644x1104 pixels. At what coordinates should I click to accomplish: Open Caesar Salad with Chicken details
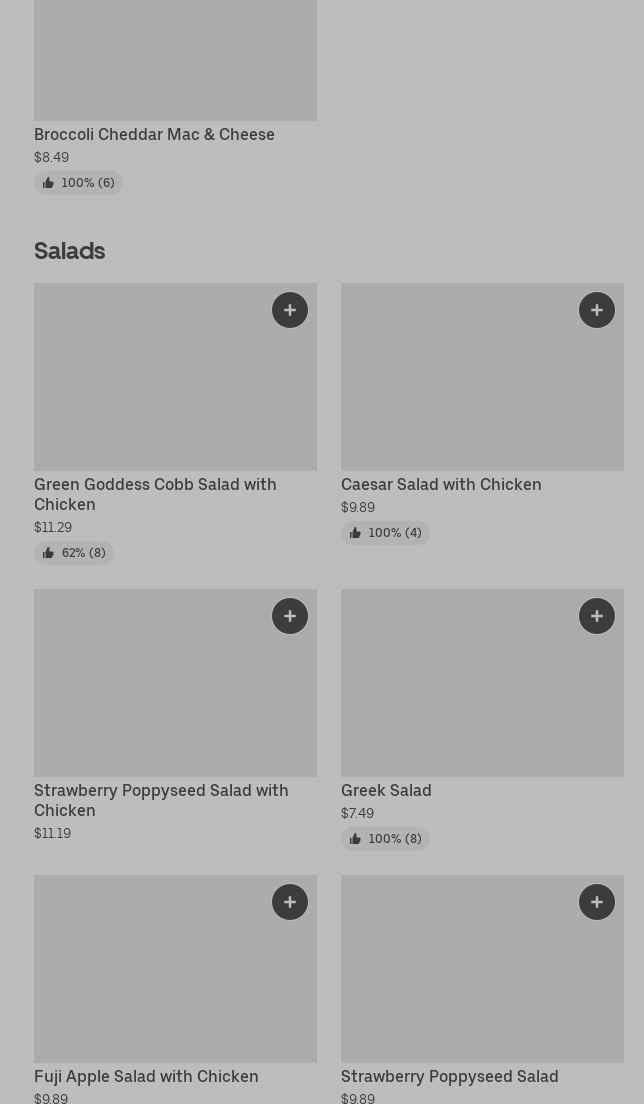(x=441, y=484)
